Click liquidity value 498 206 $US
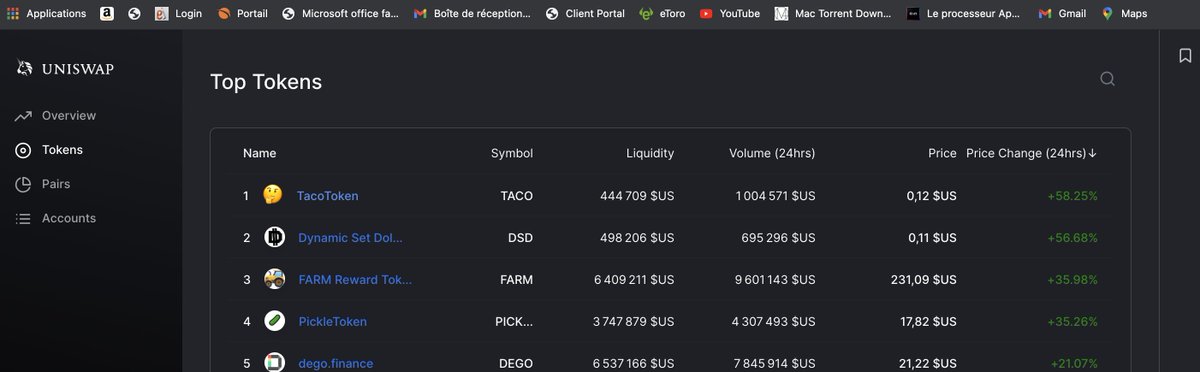This screenshot has width=1200, height=372. (637, 238)
